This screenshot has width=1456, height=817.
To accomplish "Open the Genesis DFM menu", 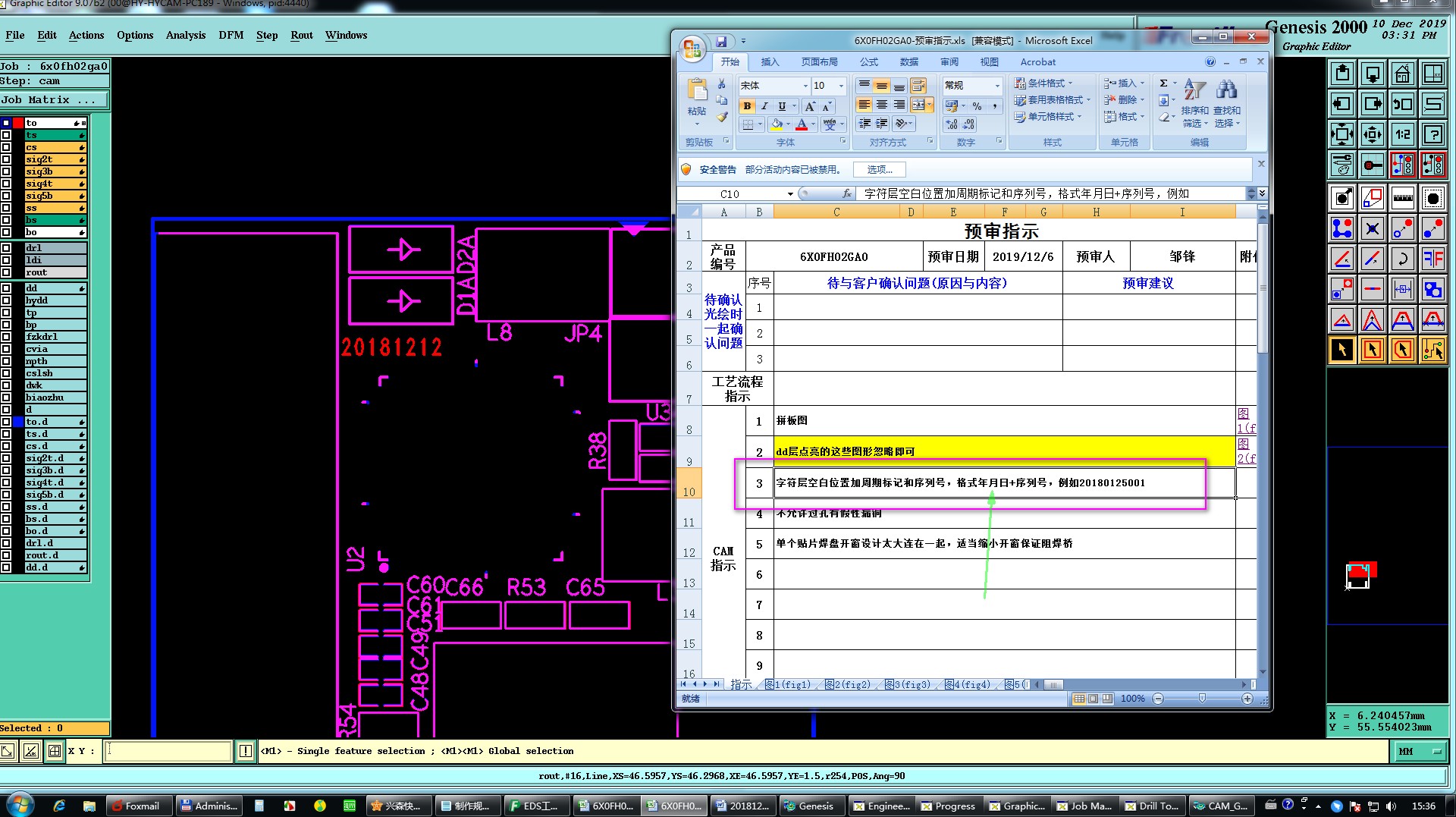I will point(231,35).
